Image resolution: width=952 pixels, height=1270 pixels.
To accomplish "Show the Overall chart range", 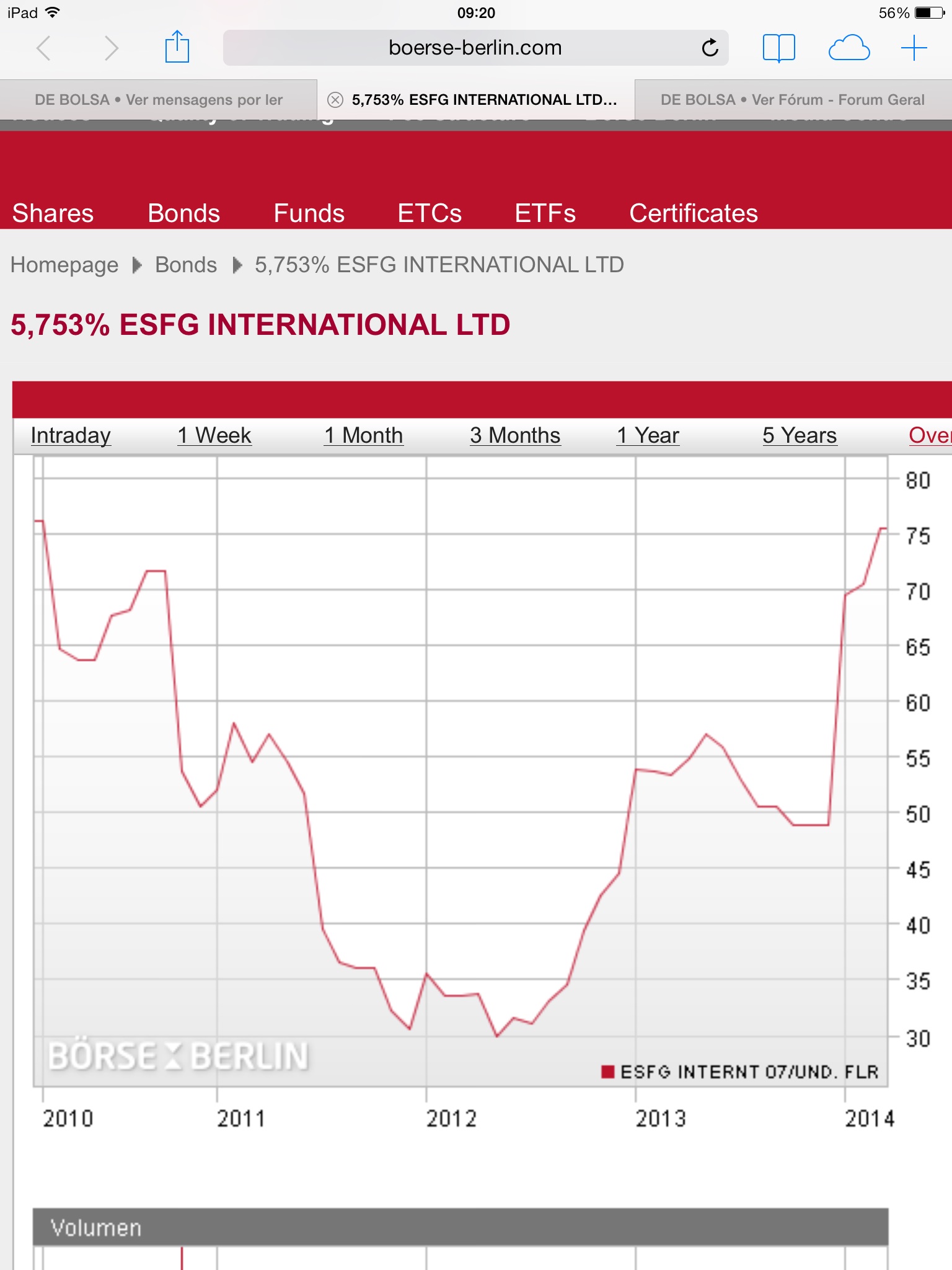I will [930, 435].
